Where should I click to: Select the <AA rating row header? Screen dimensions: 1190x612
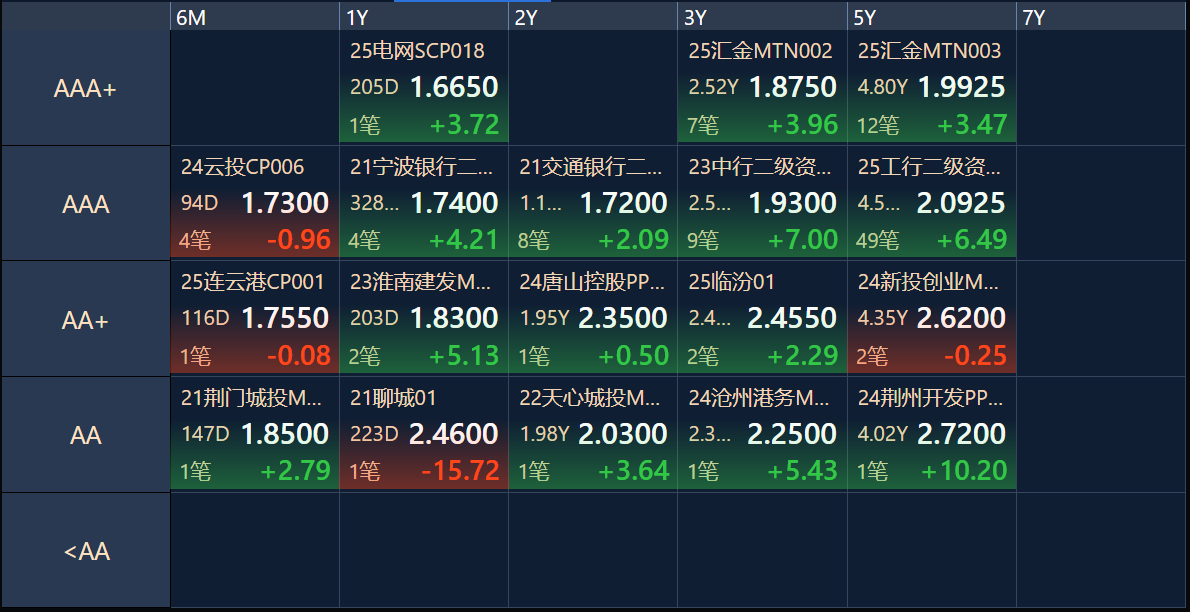(x=85, y=551)
